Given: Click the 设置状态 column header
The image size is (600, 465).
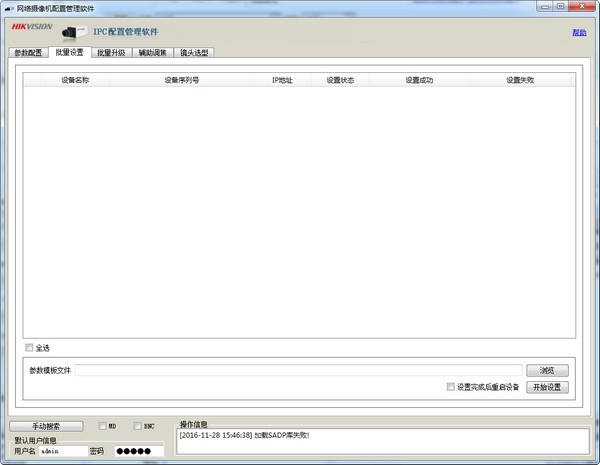Looking at the screenshot, I should tap(340, 80).
